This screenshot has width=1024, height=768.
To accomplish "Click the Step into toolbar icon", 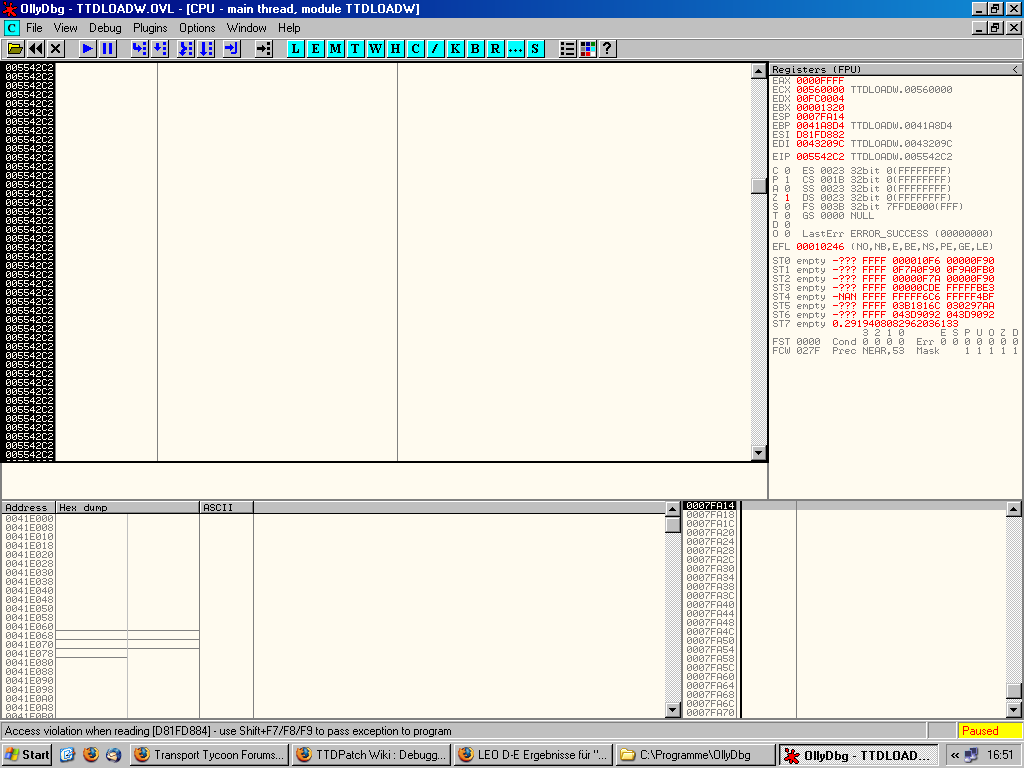I will click(139, 49).
